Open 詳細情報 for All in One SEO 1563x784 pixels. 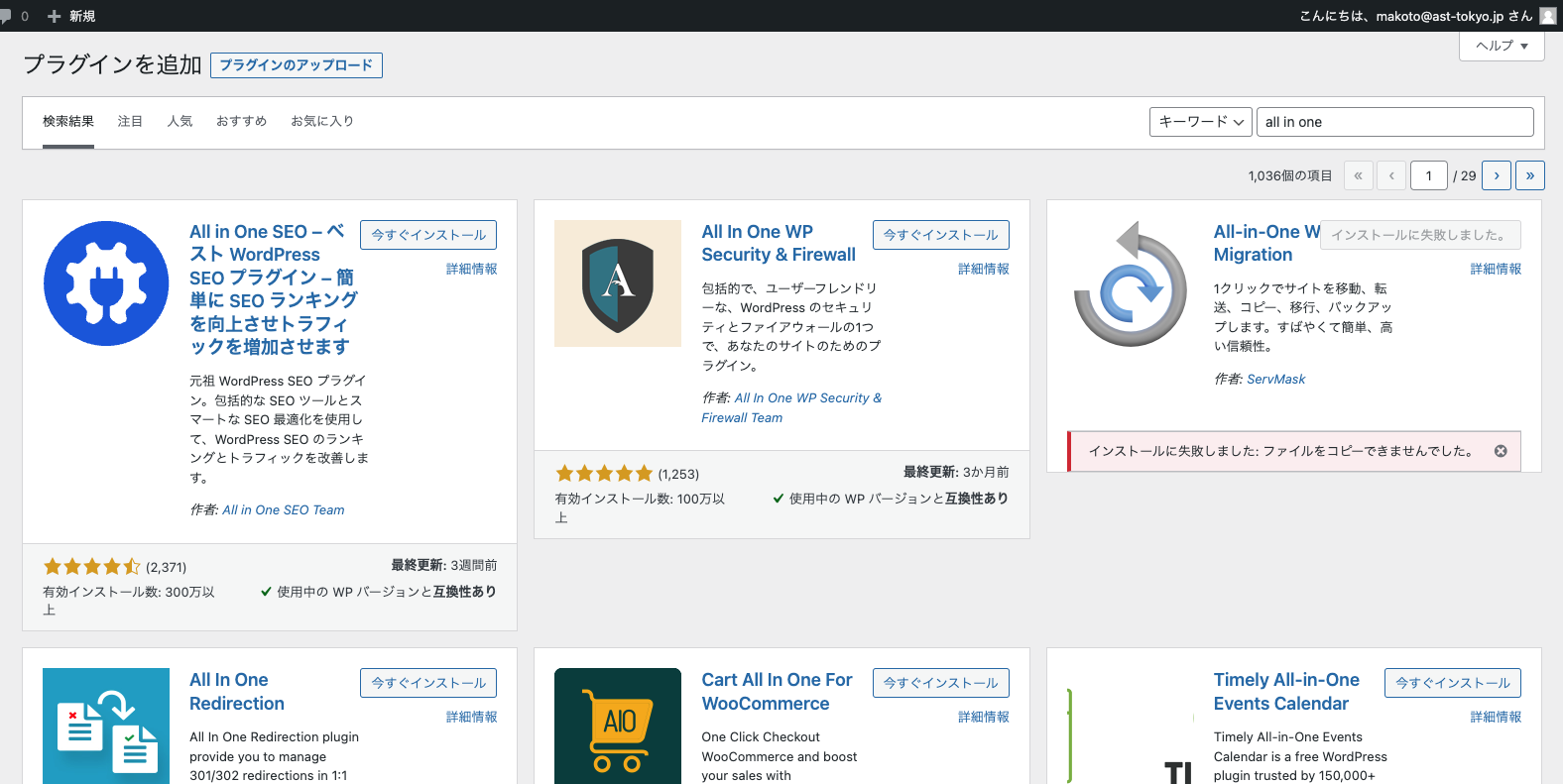pos(472,269)
